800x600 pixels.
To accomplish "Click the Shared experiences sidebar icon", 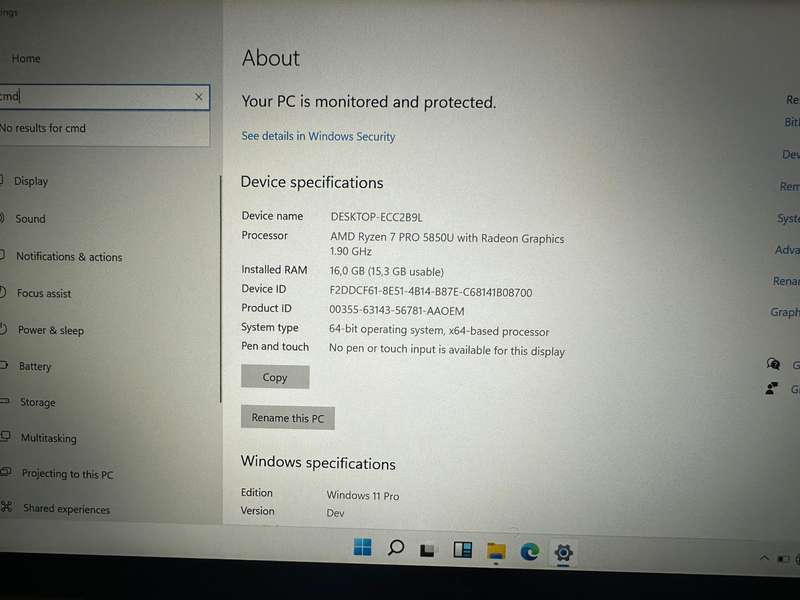I will click(x=6, y=507).
